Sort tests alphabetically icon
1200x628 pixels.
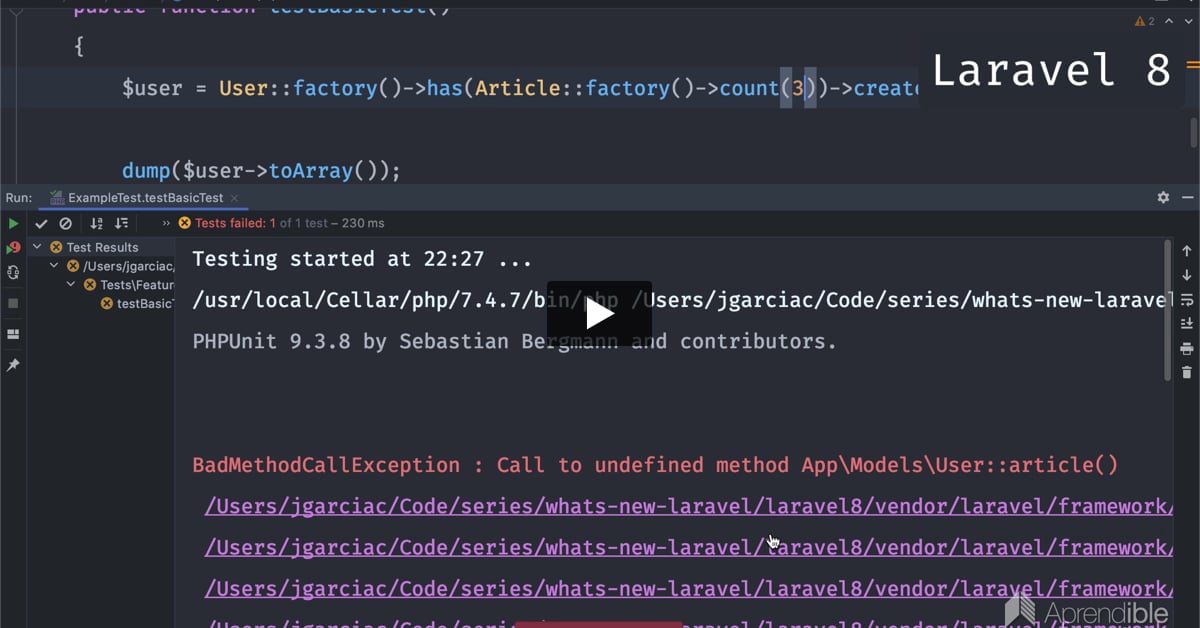97,224
